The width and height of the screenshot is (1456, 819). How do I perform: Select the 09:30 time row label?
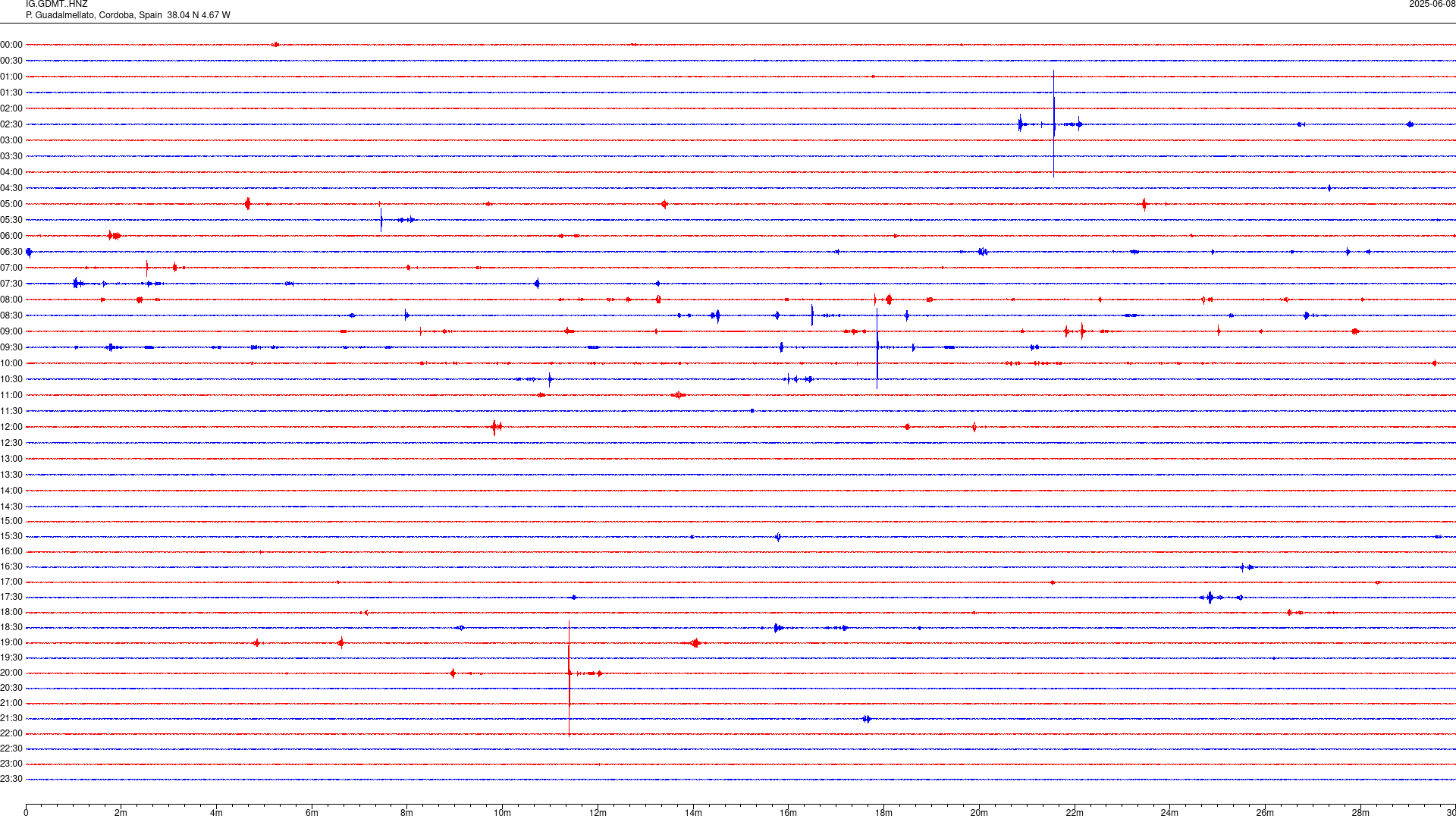point(11,347)
